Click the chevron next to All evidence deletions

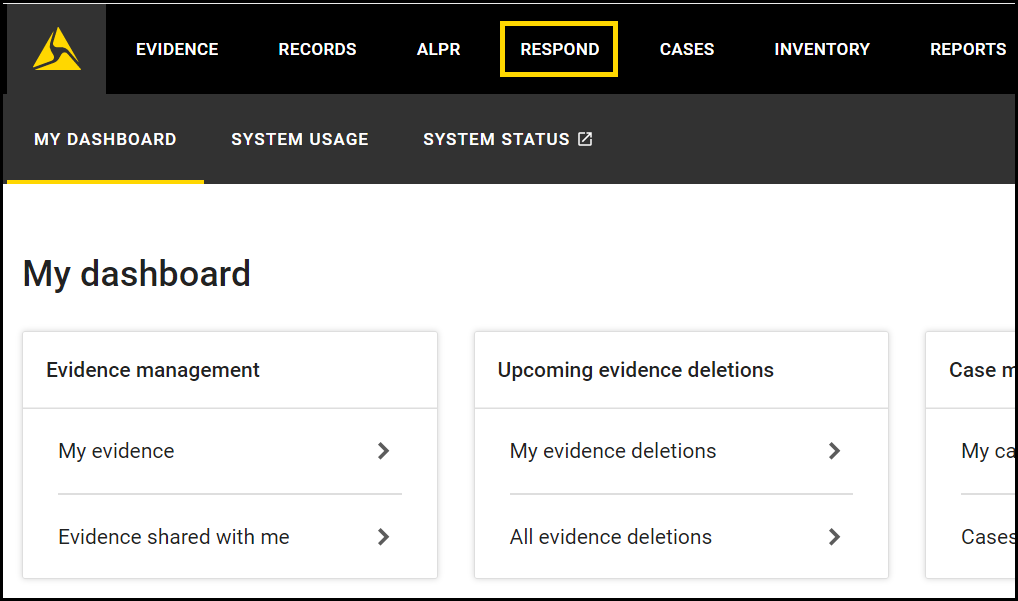[x=834, y=537]
